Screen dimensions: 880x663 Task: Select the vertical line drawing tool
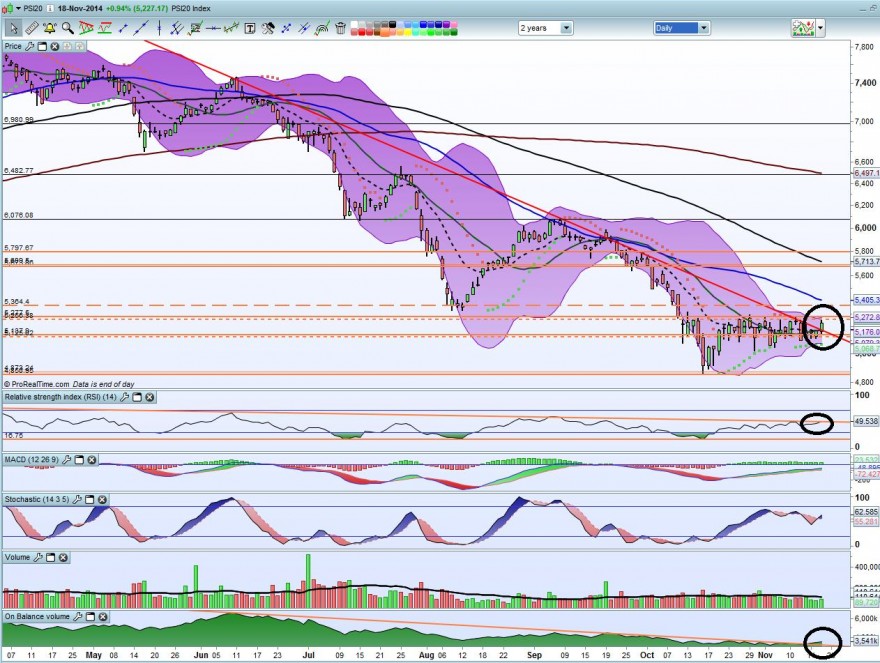coord(159,28)
